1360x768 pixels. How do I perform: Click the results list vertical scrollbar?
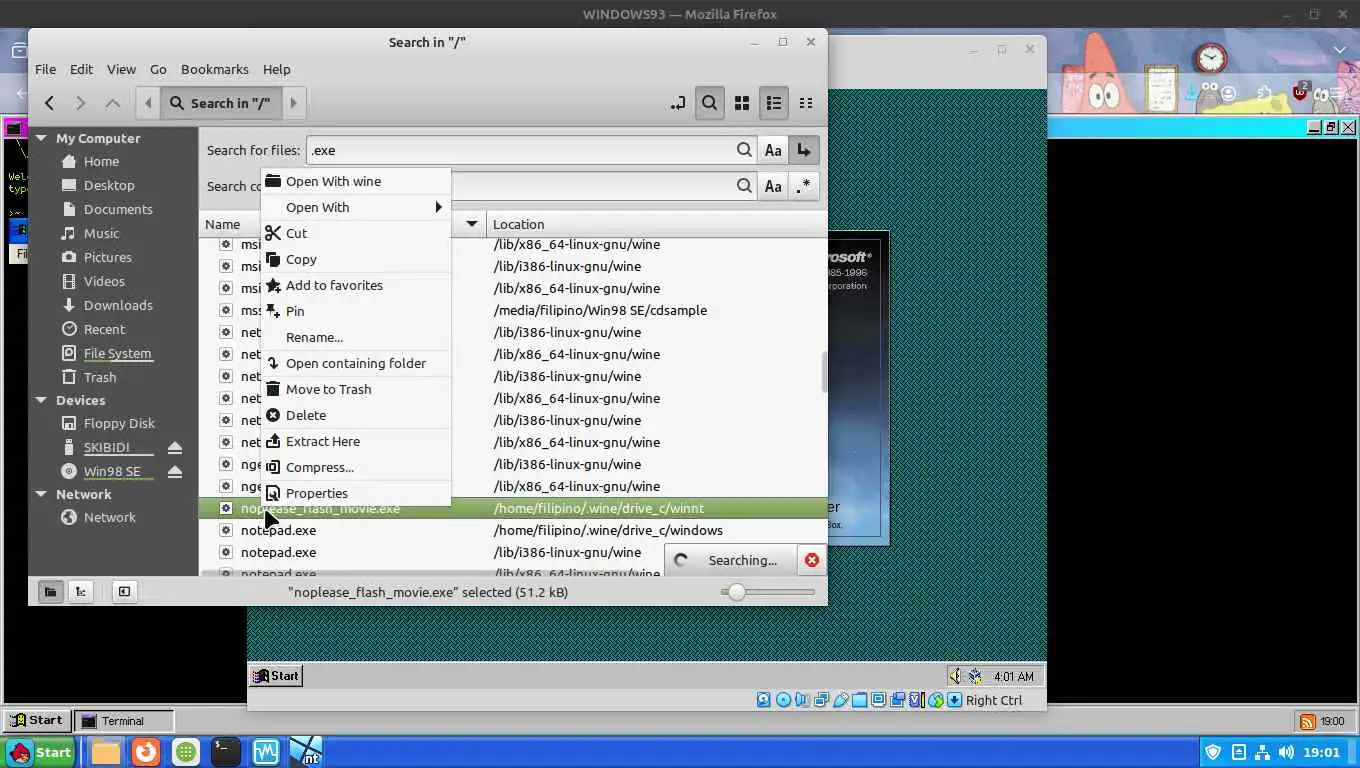tap(824, 372)
